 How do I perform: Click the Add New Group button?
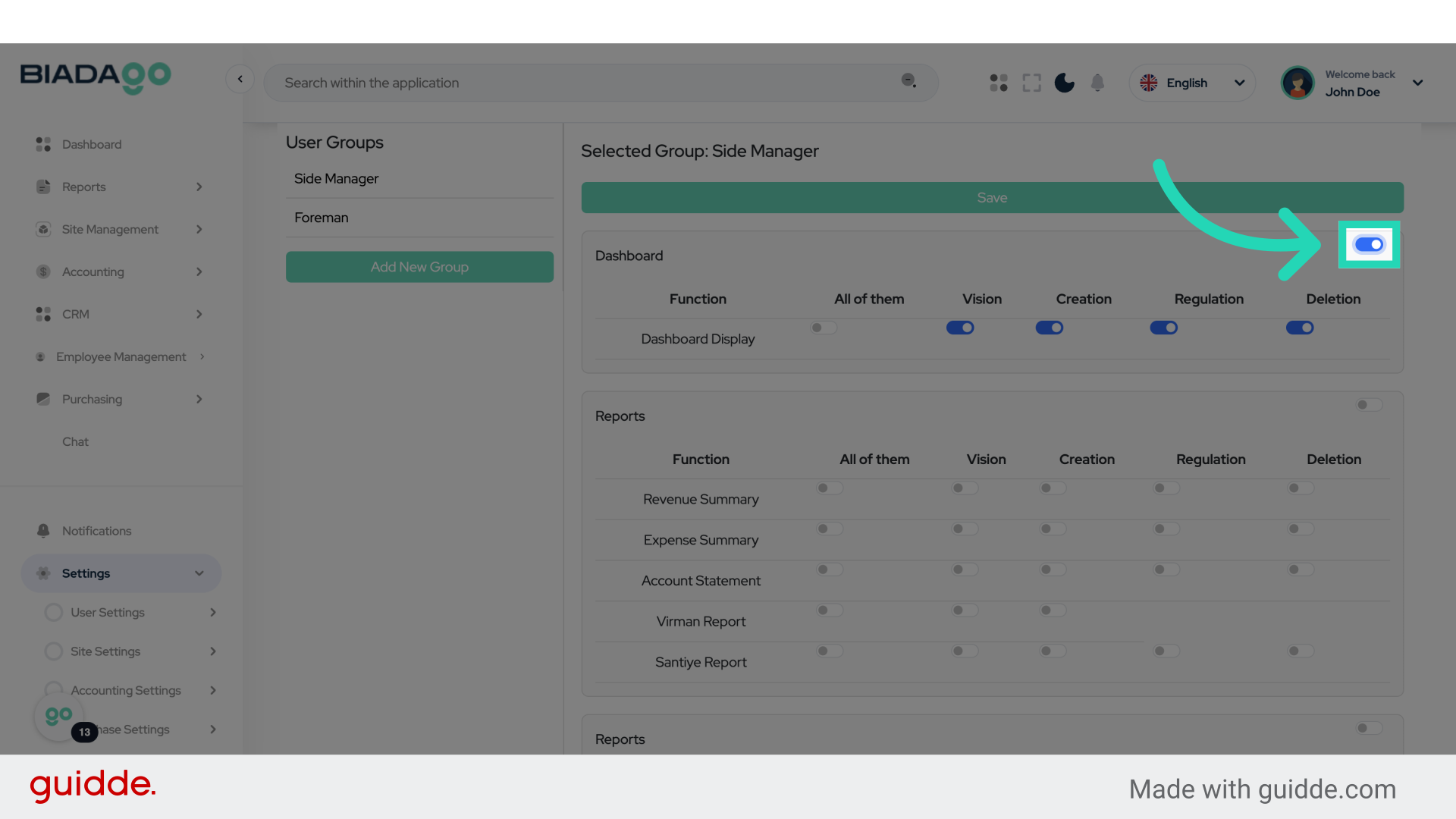click(x=419, y=267)
